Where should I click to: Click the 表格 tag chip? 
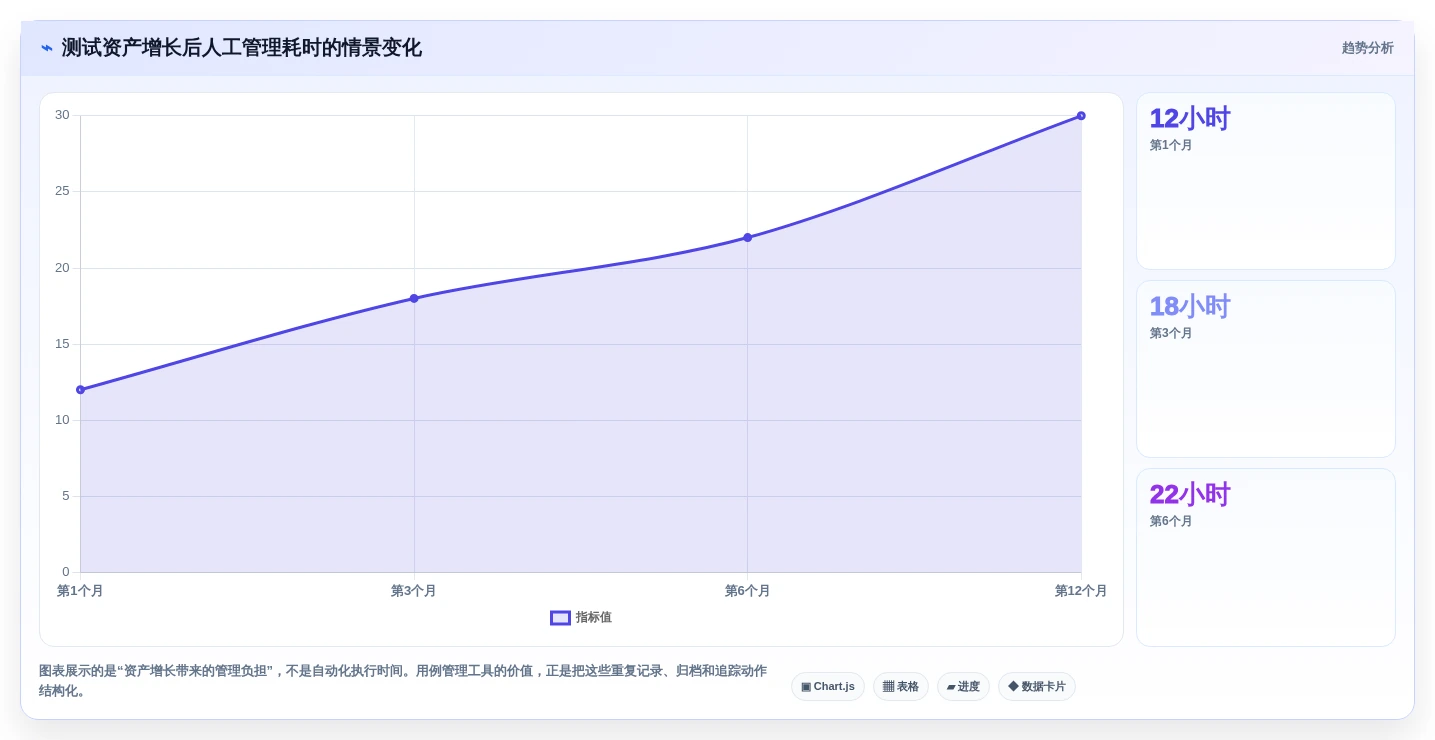click(x=900, y=687)
